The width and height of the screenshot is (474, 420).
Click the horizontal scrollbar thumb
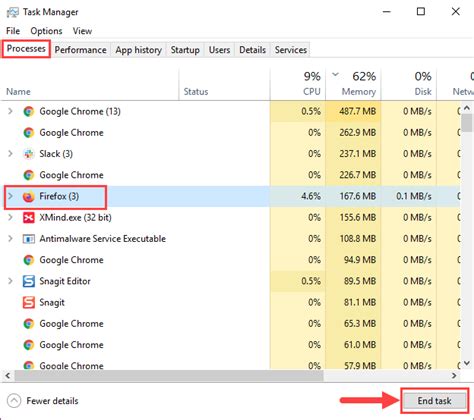click(169, 376)
